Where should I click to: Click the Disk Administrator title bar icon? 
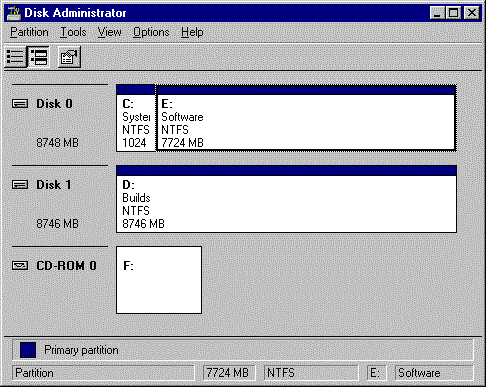pyautogui.click(x=14, y=13)
